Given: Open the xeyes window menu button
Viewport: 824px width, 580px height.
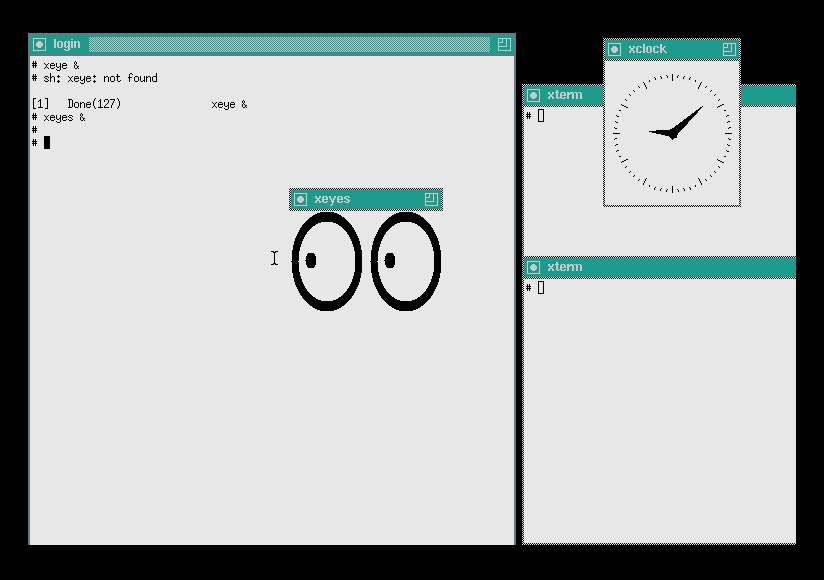Looking at the screenshot, I should pyautogui.click(x=300, y=199).
